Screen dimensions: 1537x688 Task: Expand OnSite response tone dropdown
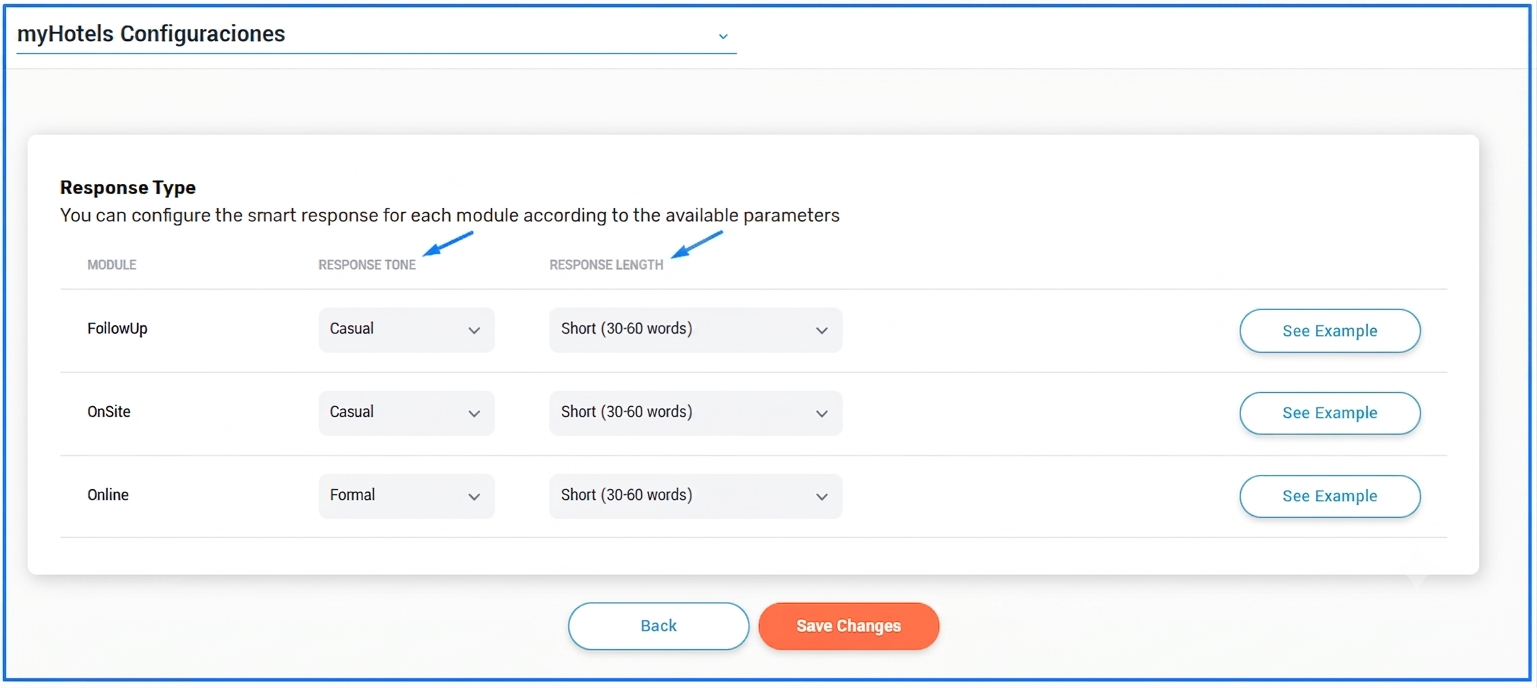[406, 413]
